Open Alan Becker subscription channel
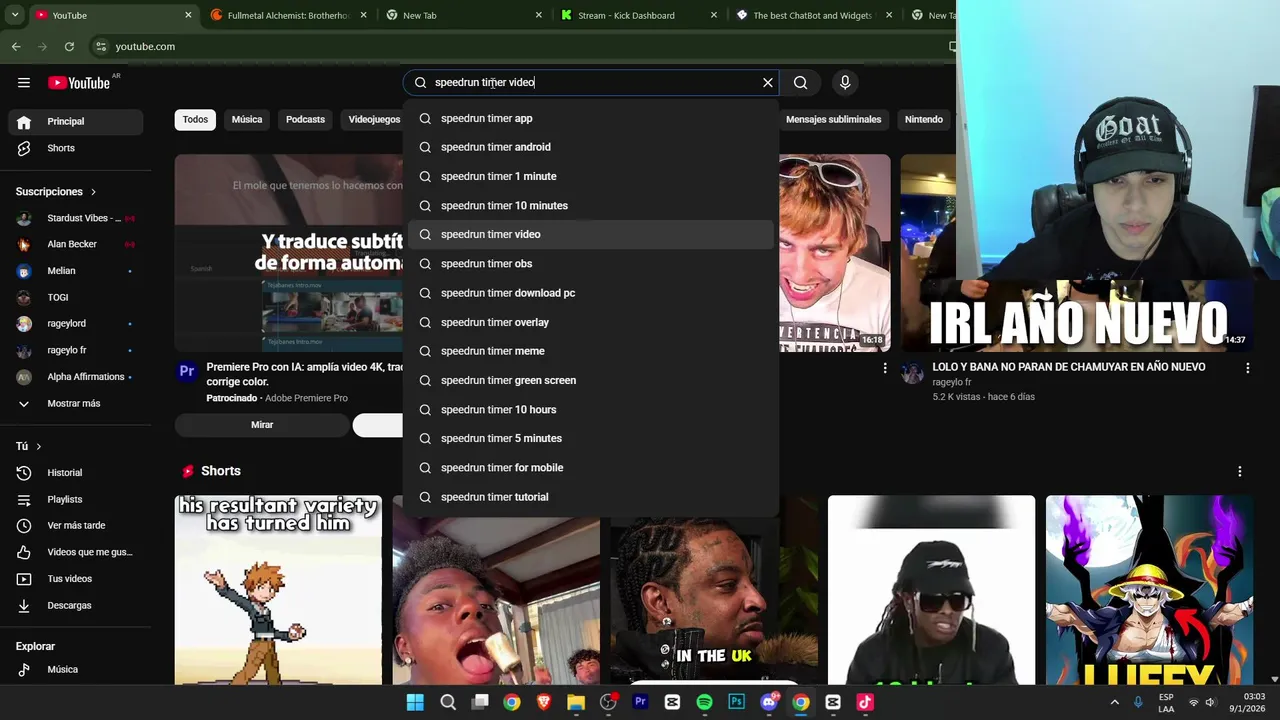The width and height of the screenshot is (1280, 720). [76, 244]
